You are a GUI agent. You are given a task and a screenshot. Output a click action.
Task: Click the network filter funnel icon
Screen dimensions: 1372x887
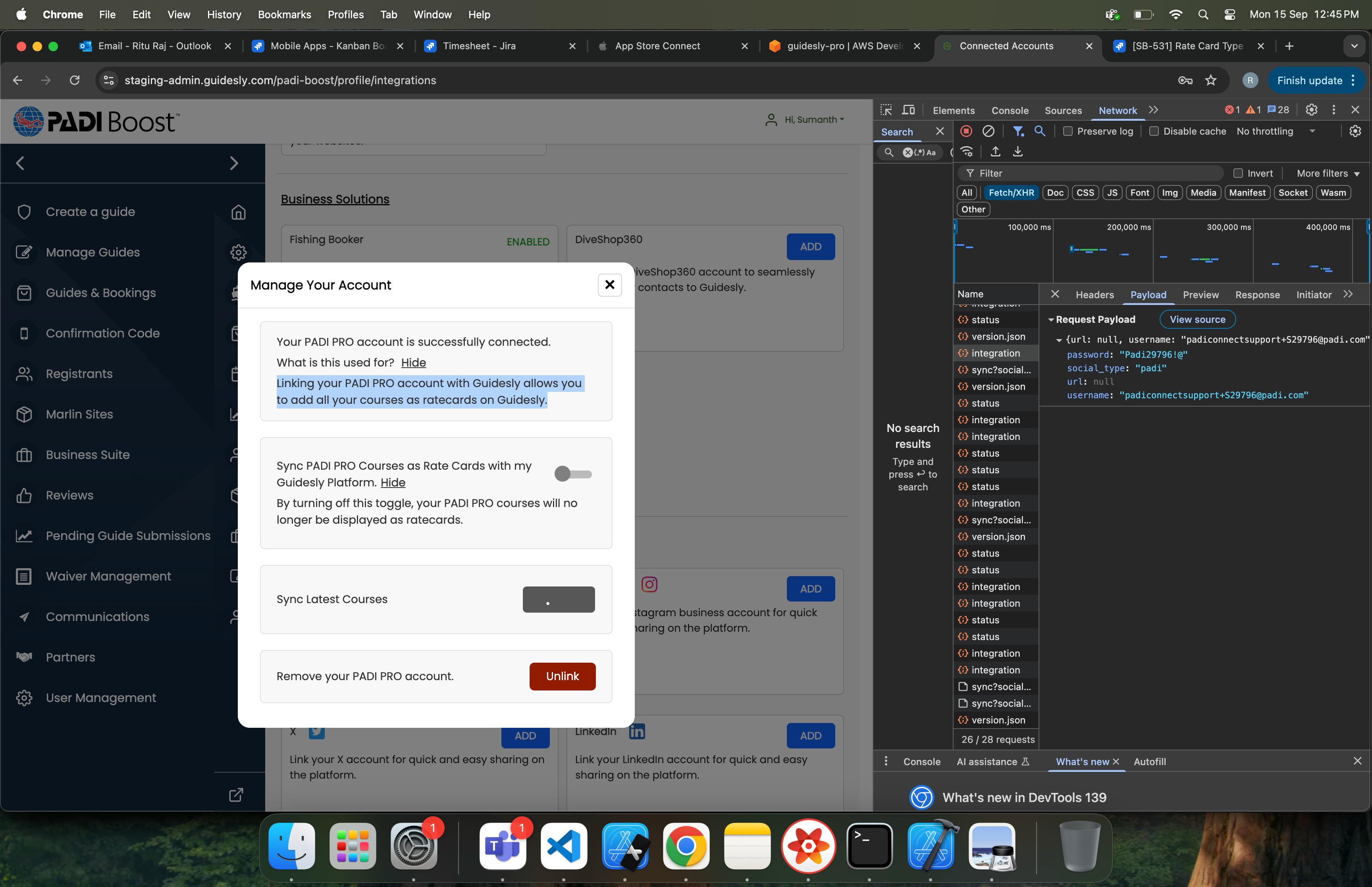point(1018,131)
